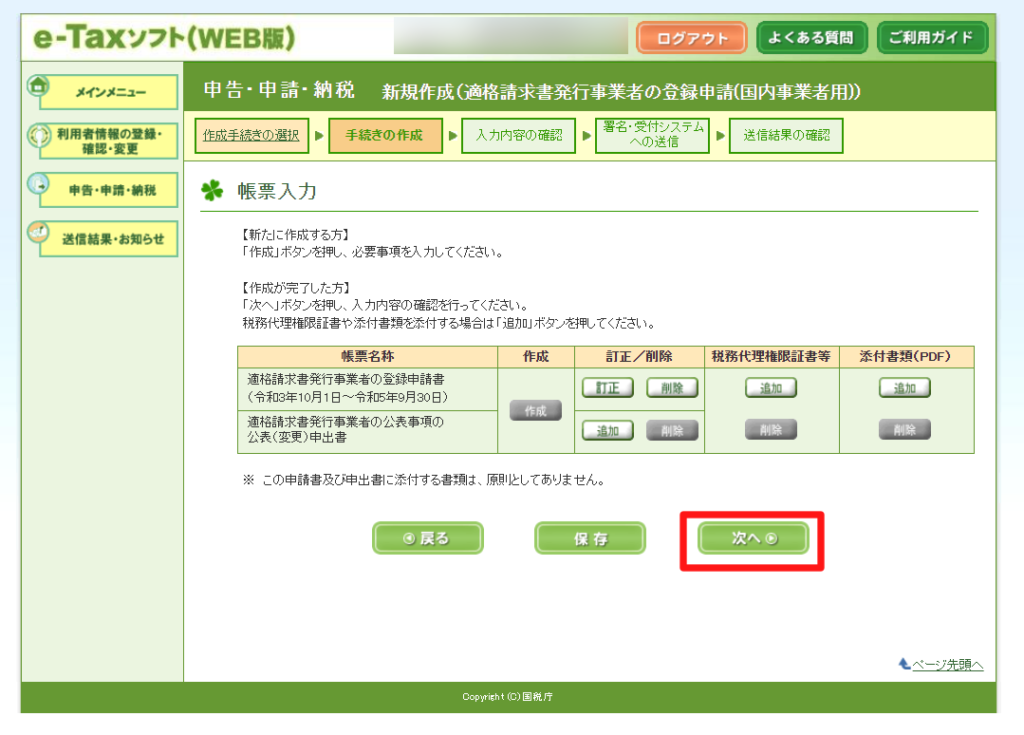Click the e-Tax software logo
Screen dimensions: 1024x735
165,38
